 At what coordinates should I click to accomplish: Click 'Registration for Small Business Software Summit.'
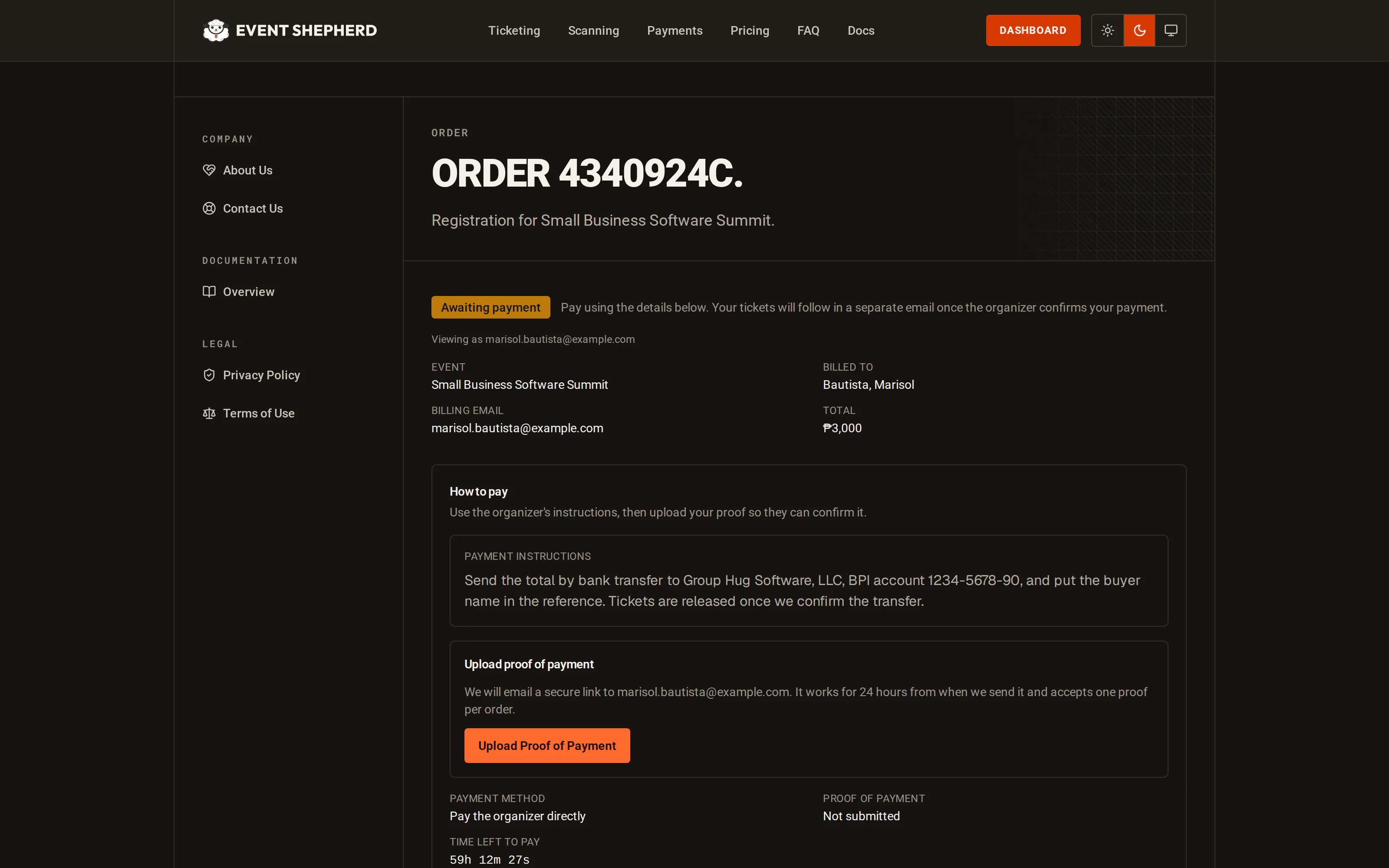coord(602,220)
